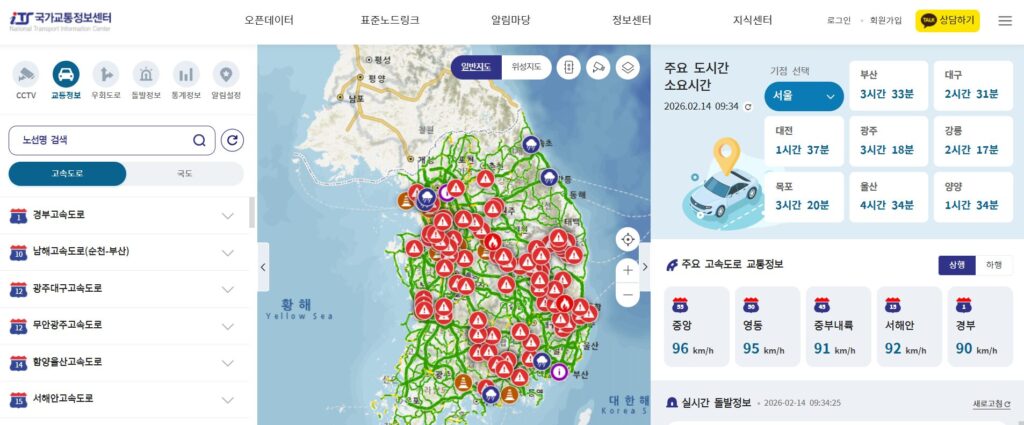The width and height of the screenshot is (1024, 425).
Task: Click the refresh icon beside route search
Action: click(232, 140)
